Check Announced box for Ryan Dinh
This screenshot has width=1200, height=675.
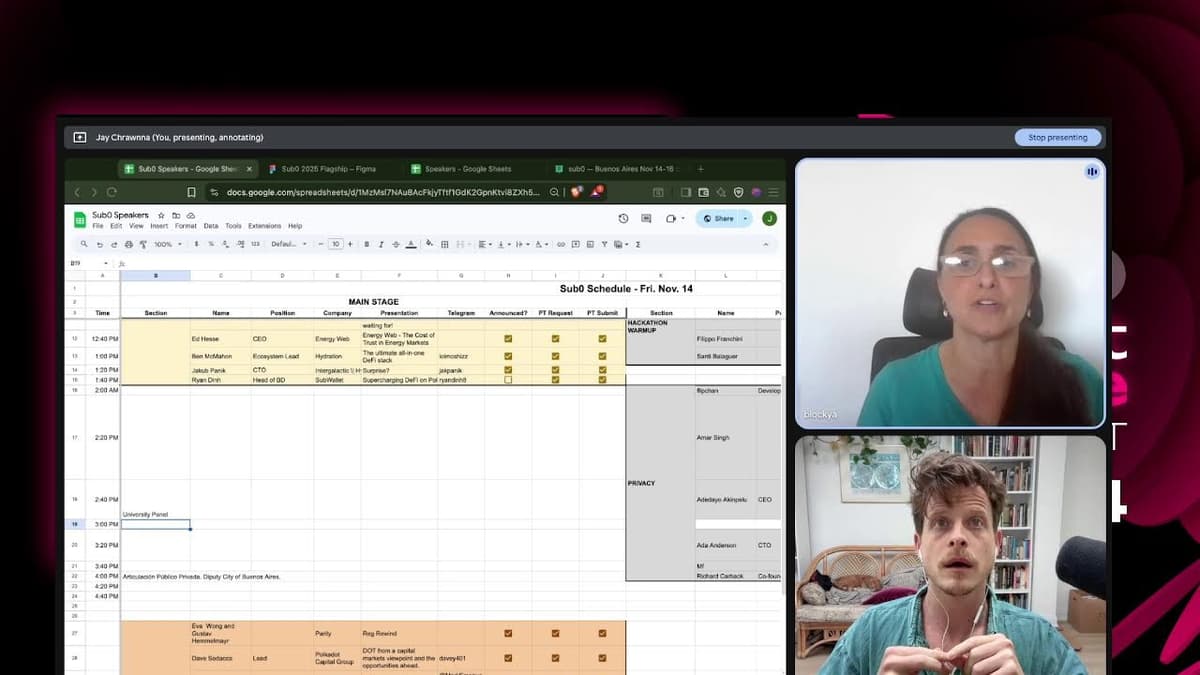[x=508, y=380]
